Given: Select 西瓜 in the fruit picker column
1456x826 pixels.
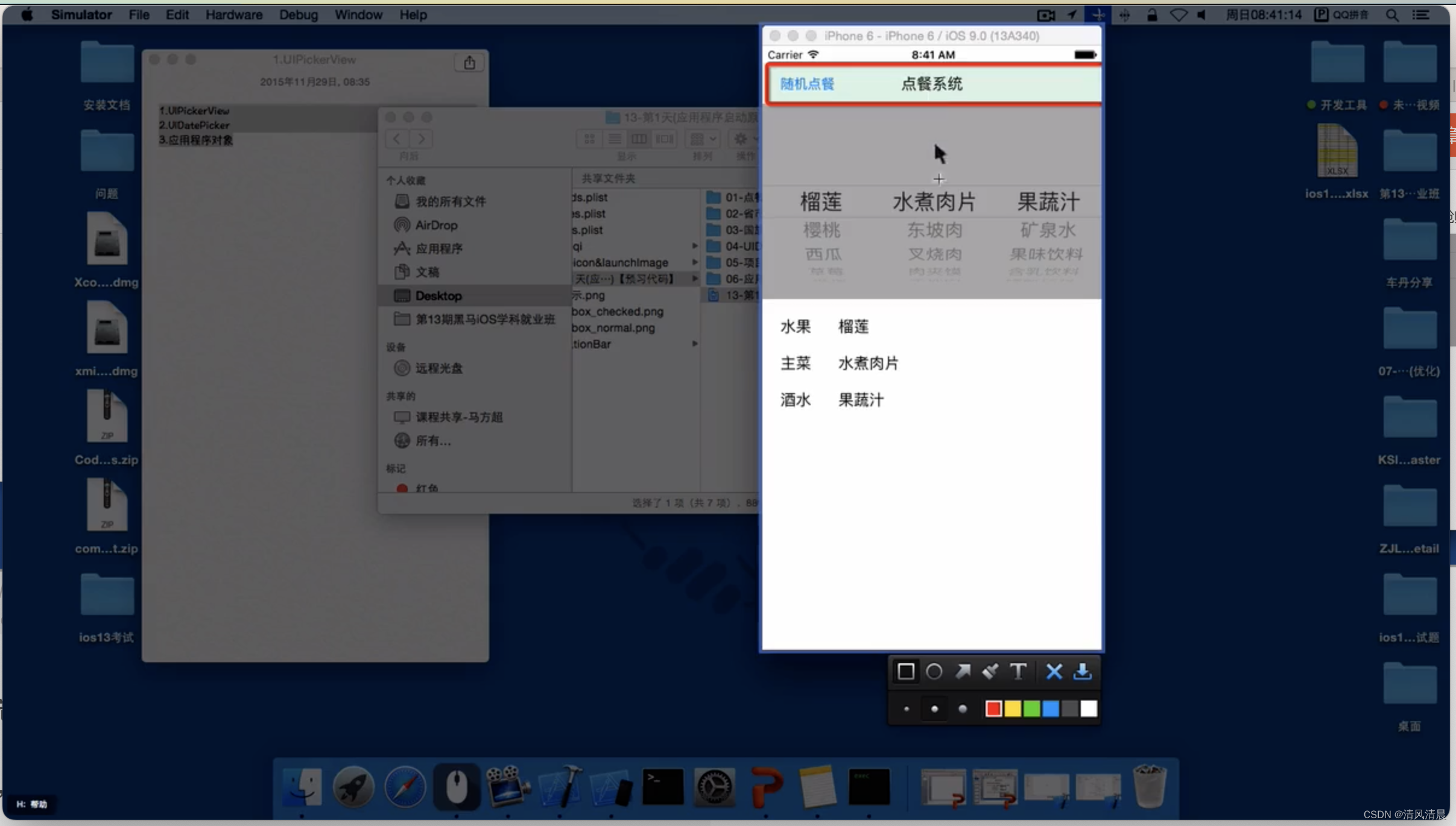Looking at the screenshot, I should pyautogui.click(x=823, y=254).
